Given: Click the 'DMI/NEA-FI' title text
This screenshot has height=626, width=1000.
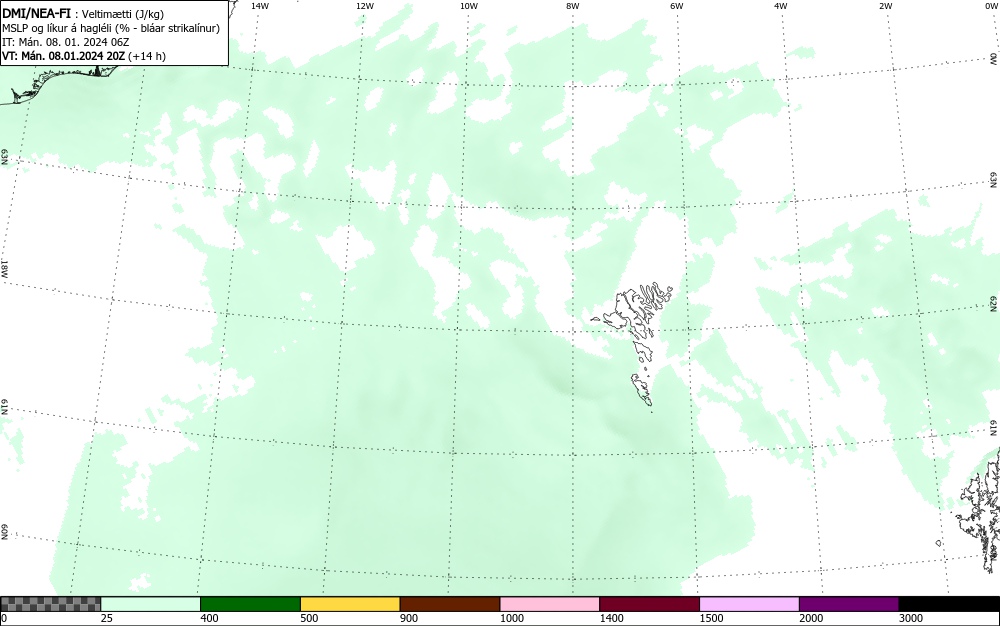Looking at the screenshot, I should (36, 13).
